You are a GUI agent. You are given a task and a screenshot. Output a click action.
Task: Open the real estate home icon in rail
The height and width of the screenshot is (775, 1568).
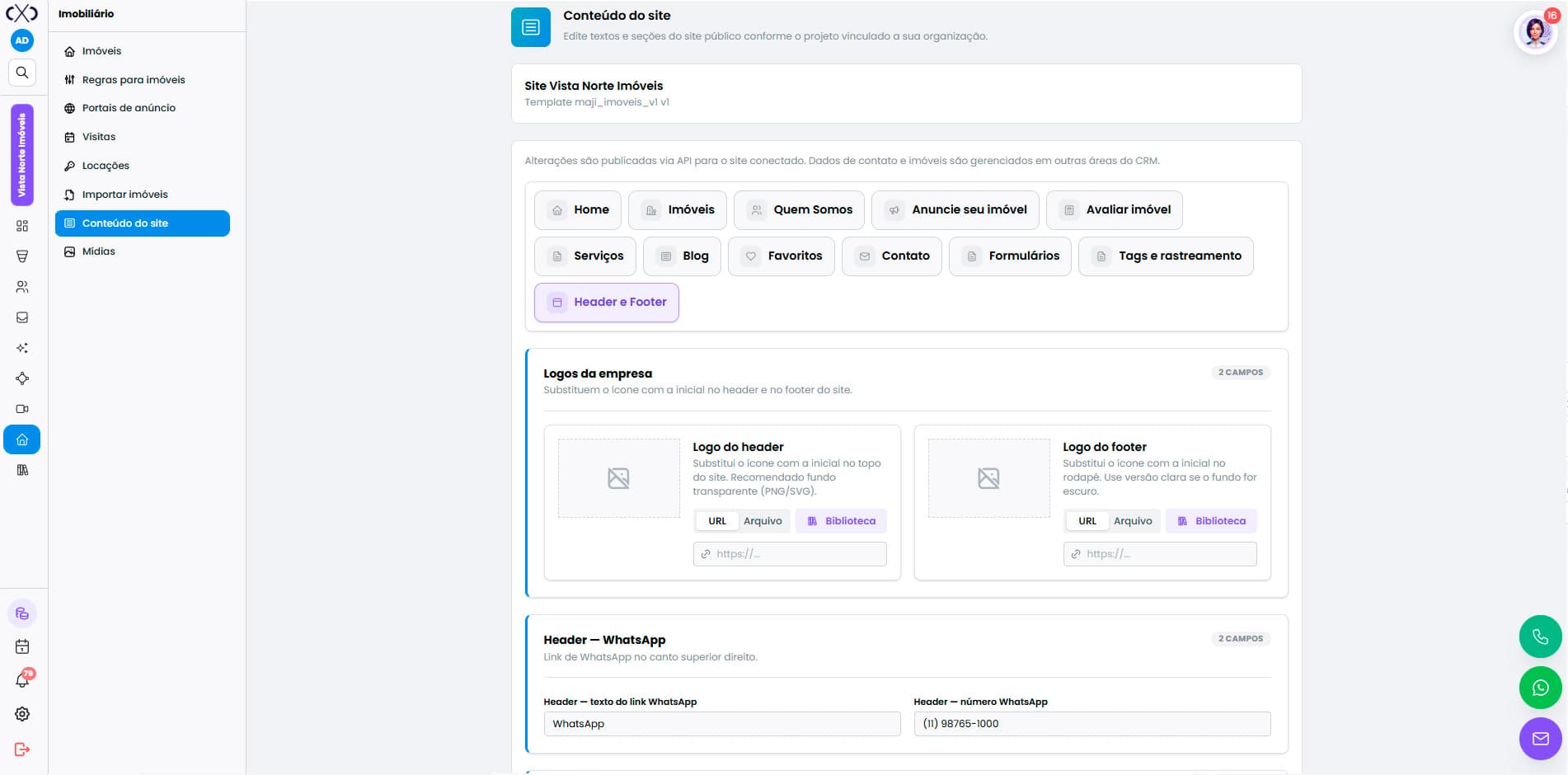coord(22,439)
